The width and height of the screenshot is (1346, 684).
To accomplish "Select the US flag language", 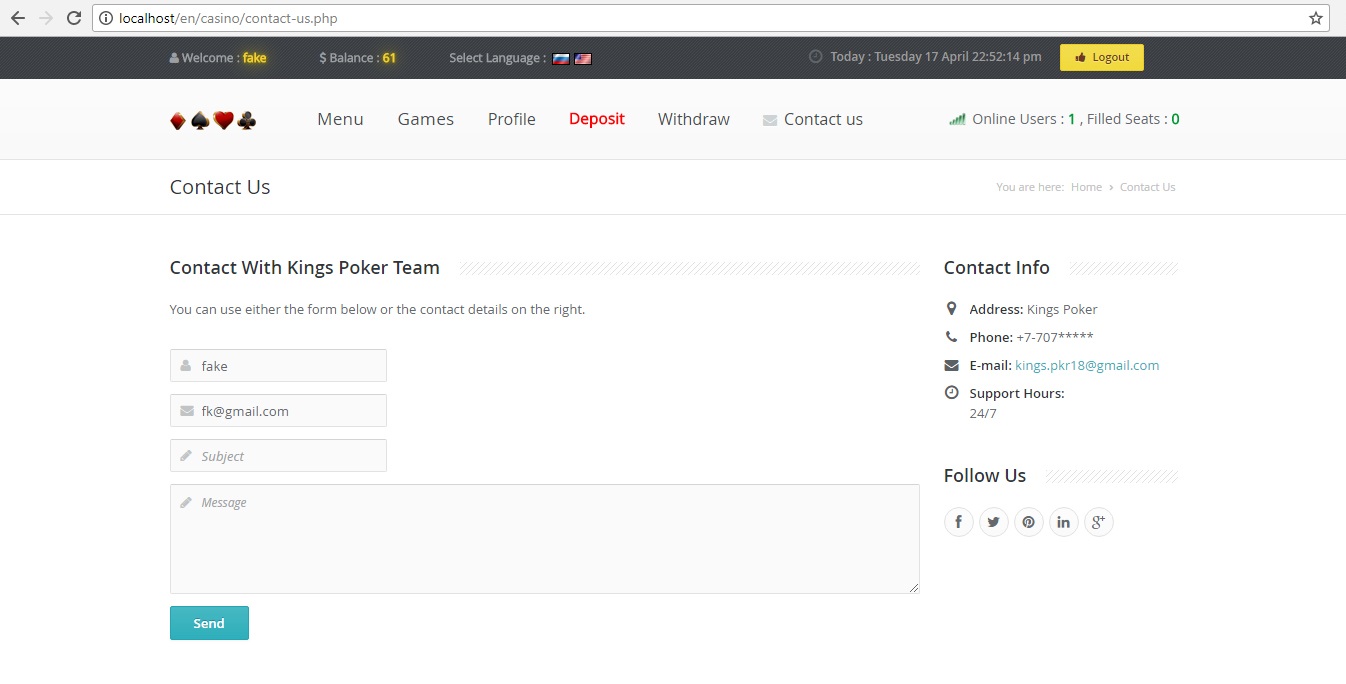I will point(583,59).
